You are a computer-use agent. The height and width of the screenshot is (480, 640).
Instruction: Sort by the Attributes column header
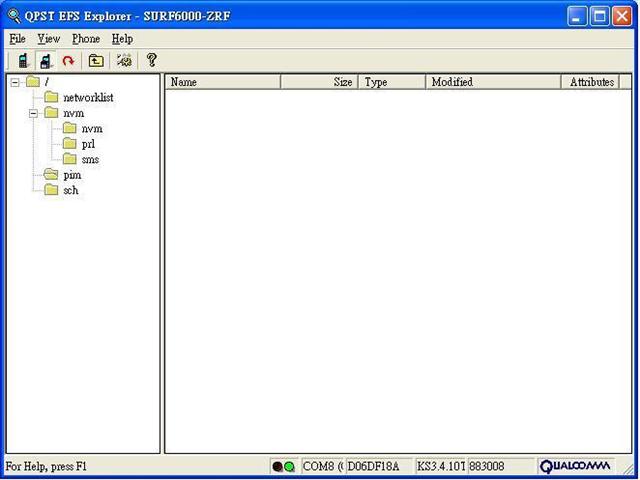[x=591, y=82]
